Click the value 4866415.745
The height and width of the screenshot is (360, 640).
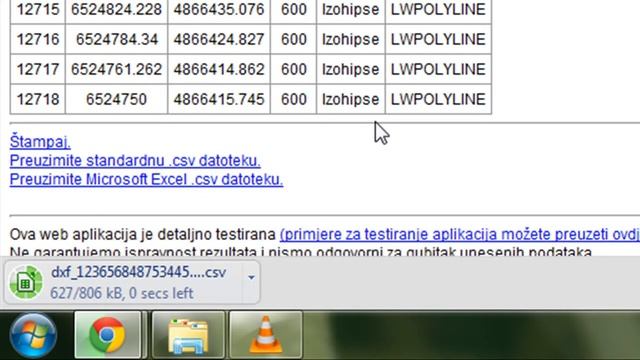[x=219, y=99]
